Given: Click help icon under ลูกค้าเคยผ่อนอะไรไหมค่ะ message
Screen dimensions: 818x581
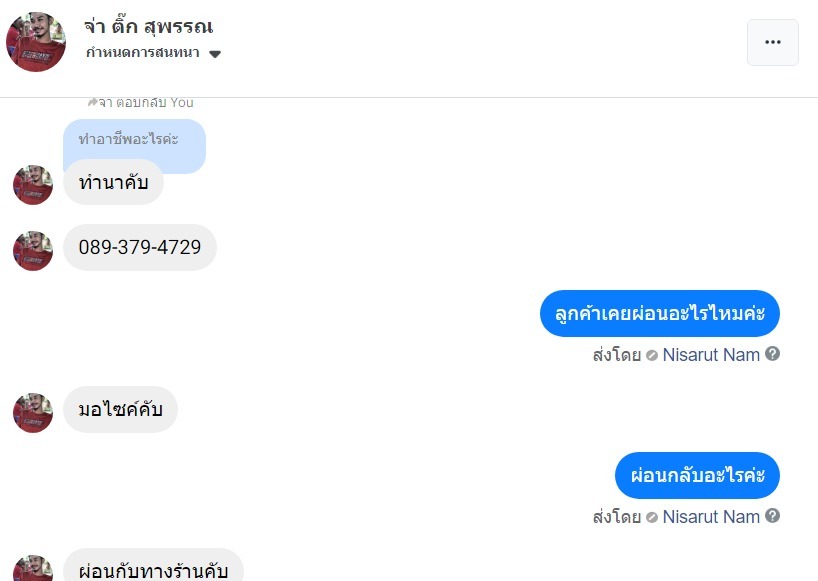Looking at the screenshot, I should pyautogui.click(x=772, y=354).
